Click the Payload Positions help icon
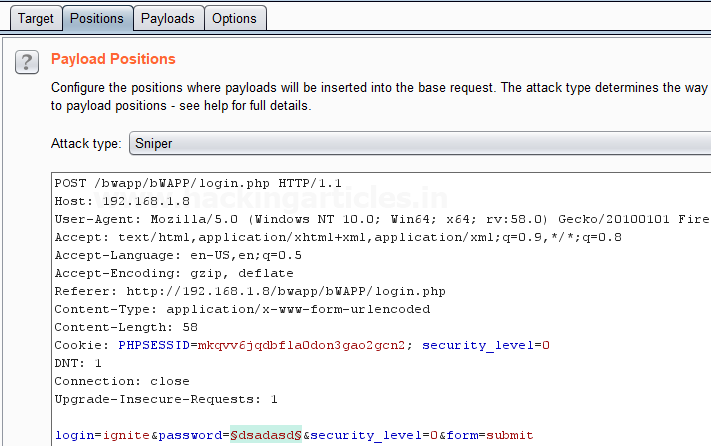Image resolution: width=711 pixels, height=446 pixels. [27, 62]
